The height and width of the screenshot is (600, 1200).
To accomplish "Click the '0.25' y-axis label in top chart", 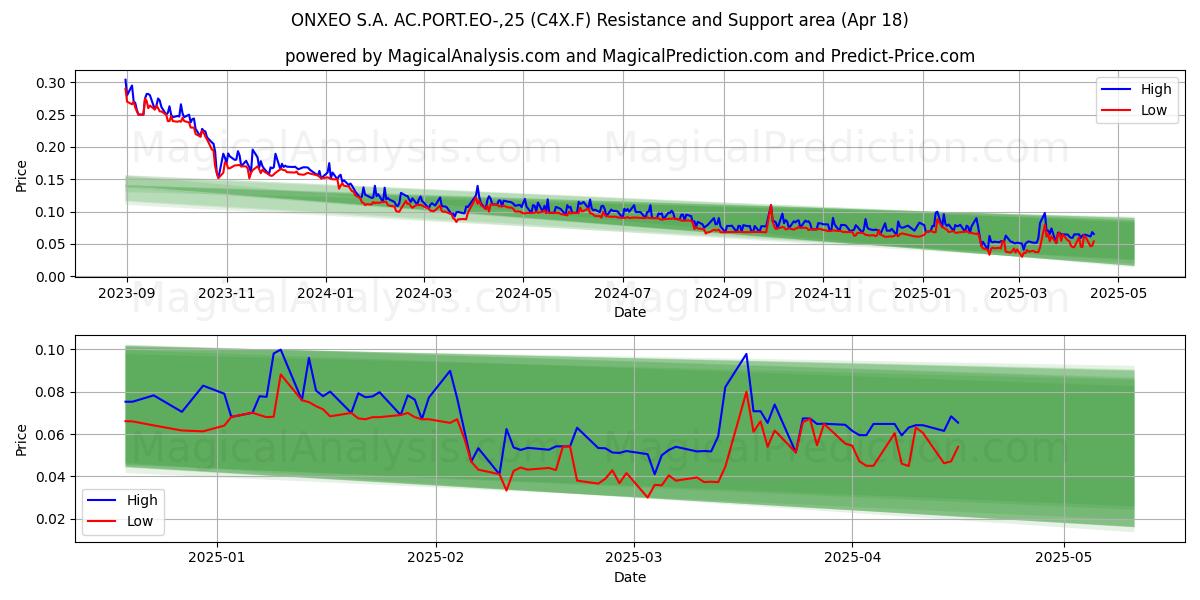I will tap(50, 115).
